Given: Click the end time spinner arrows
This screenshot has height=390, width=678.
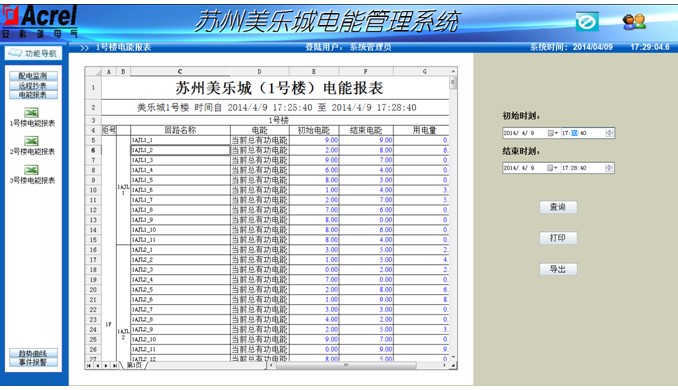Looking at the screenshot, I should (x=609, y=168).
